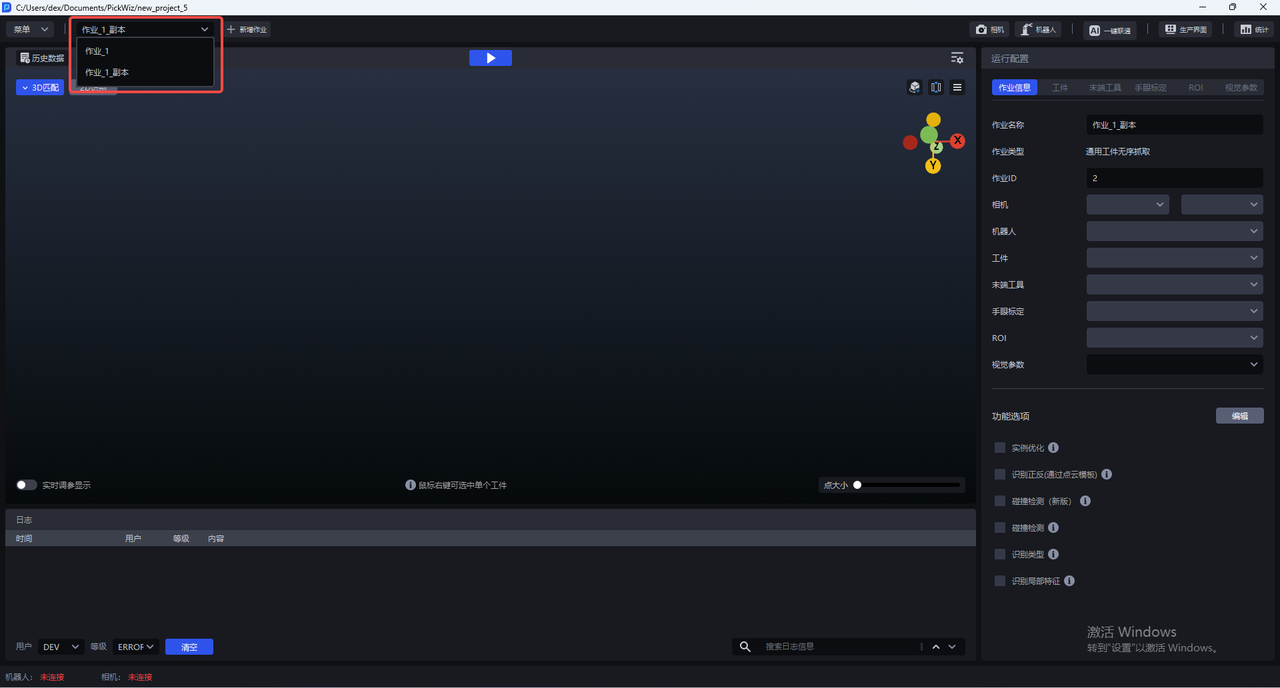Switch to the 末端工具 tab
The width and height of the screenshot is (1280, 688).
tap(1105, 88)
